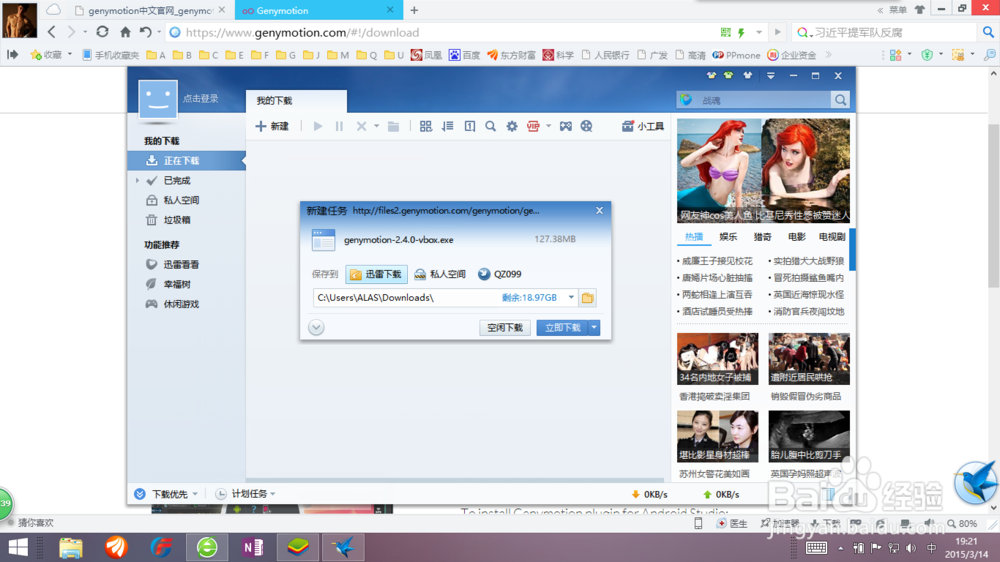Image resolution: width=1000 pixels, height=562 pixels.
Task: Click the task details panel icon
Action: 469,126
